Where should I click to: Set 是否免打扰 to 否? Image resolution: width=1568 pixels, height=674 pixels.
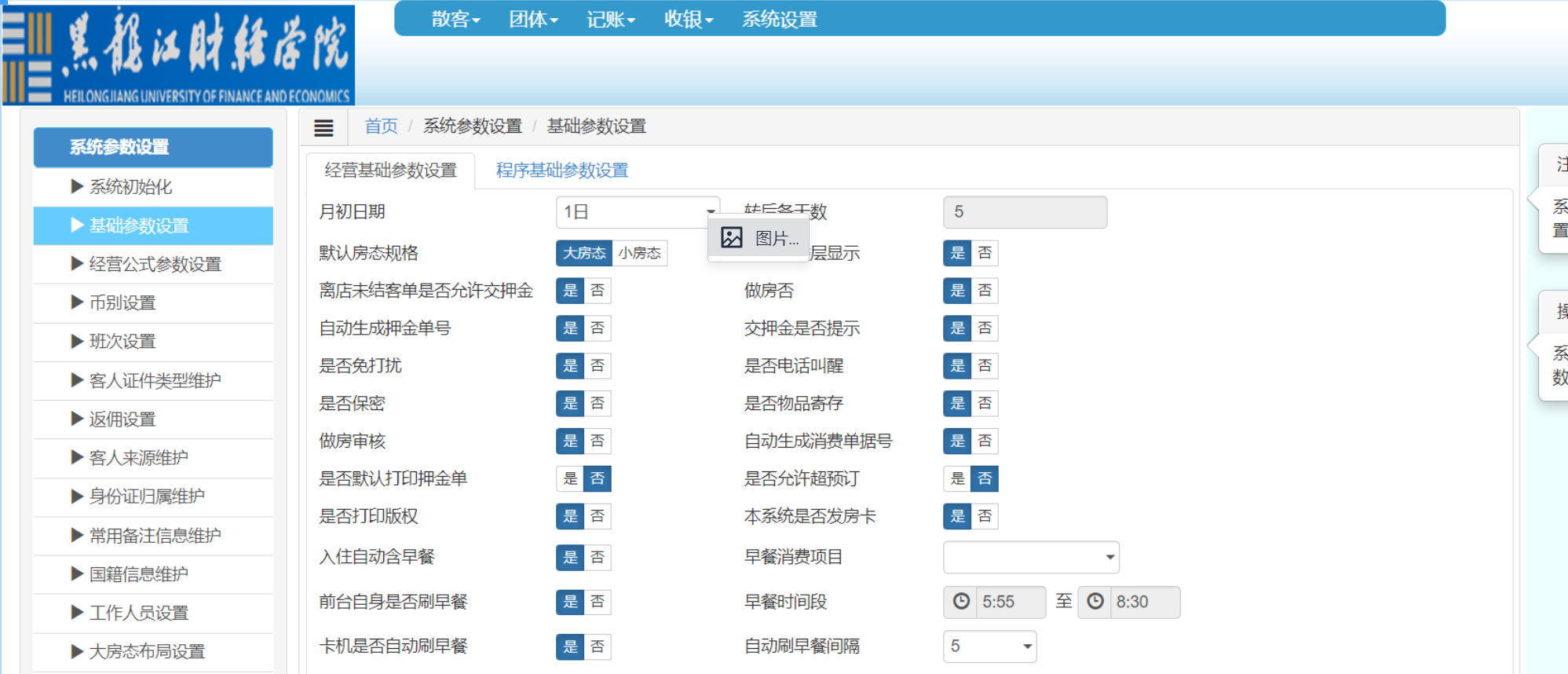click(598, 365)
